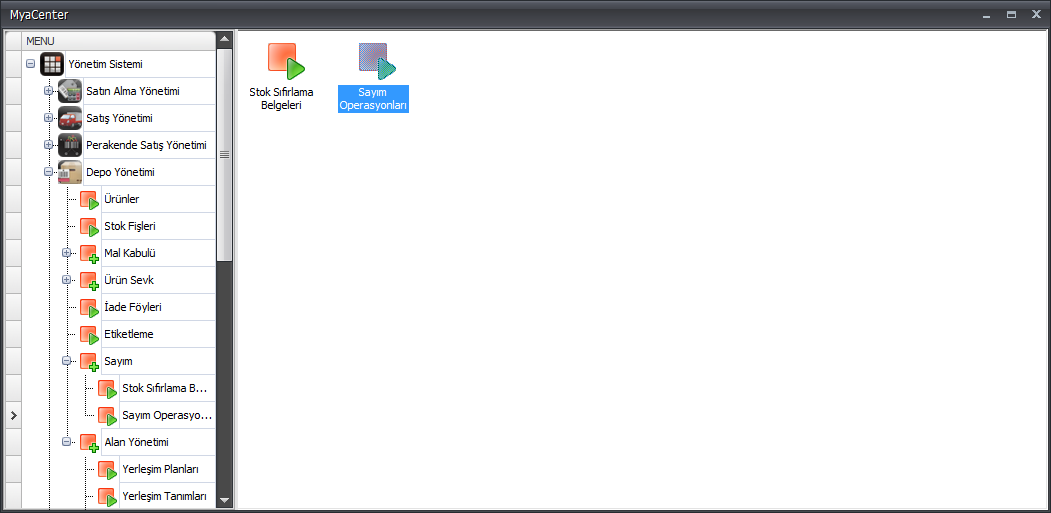Click the Ürün Sevk tree icon

pyautogui.click(x=89, y=280)
